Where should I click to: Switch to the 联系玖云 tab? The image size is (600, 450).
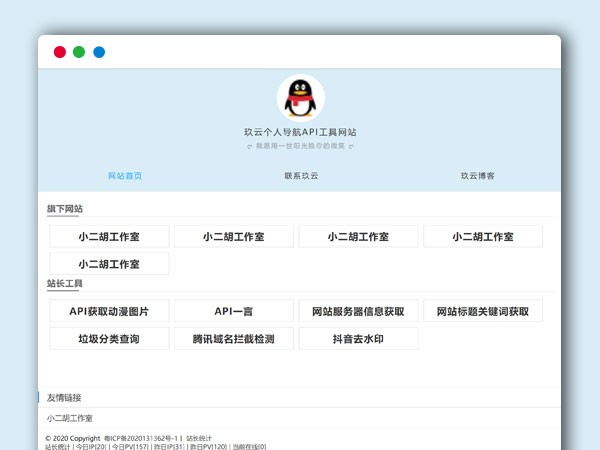pos(301,175)
